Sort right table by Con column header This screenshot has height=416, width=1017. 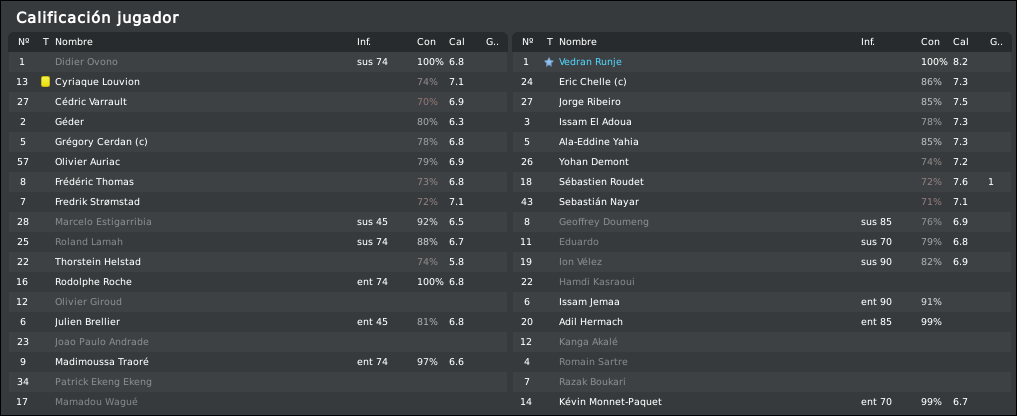930,42
